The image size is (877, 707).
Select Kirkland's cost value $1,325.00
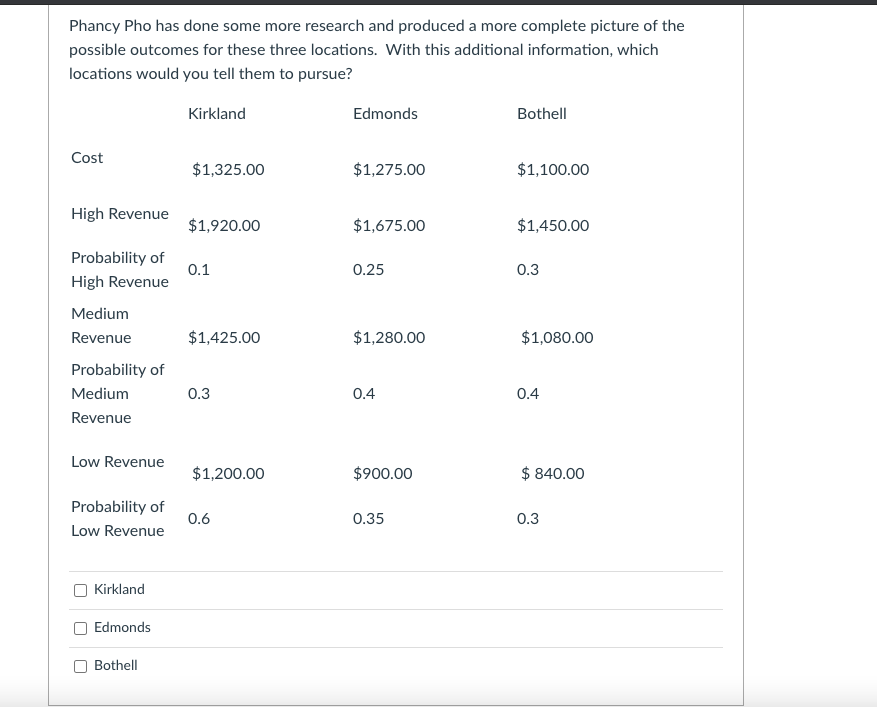pos(228,169)
